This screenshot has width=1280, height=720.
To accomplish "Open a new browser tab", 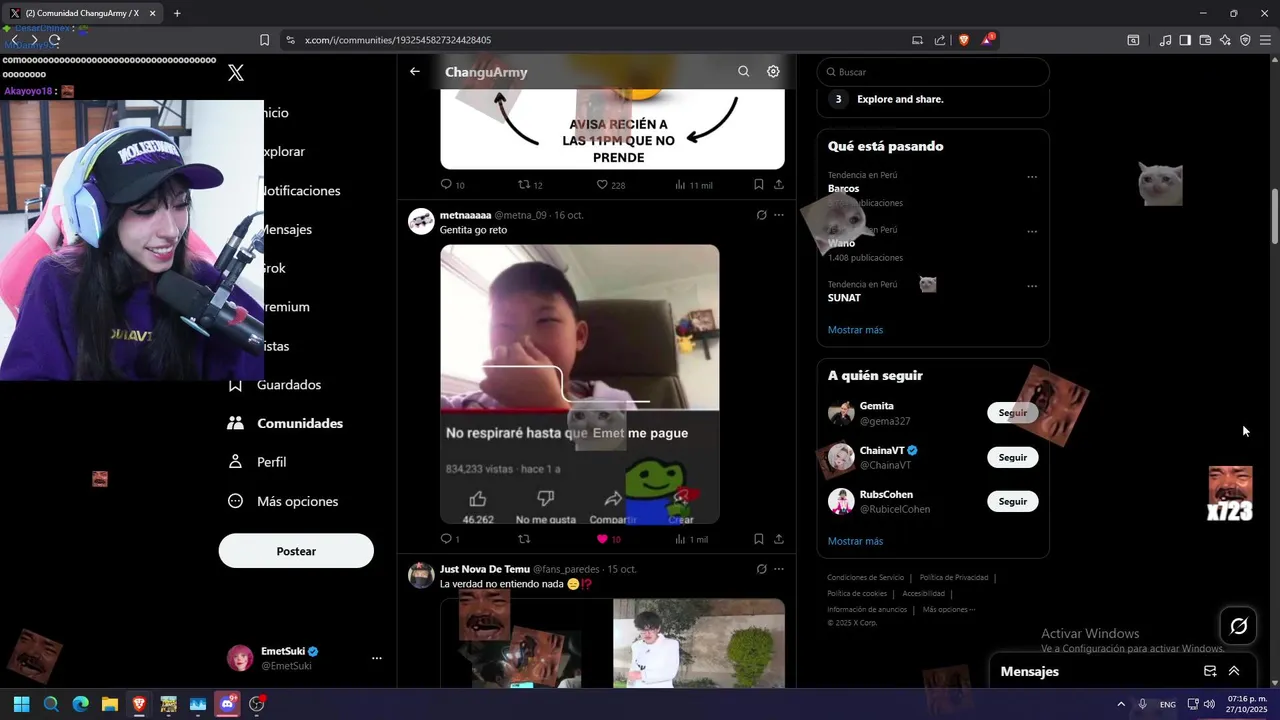I will tap(177, 13).
